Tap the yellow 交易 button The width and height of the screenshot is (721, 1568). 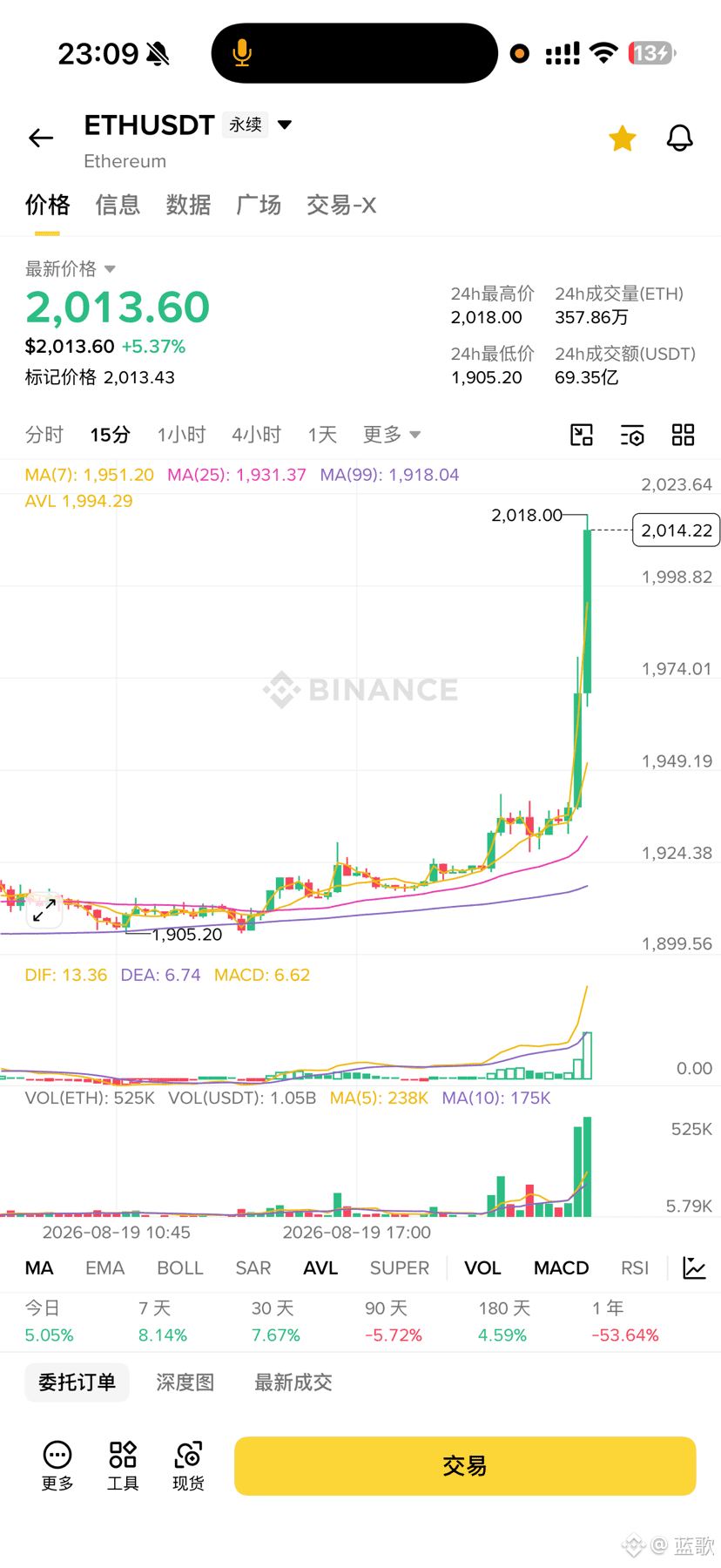(x=465, y=1466)
